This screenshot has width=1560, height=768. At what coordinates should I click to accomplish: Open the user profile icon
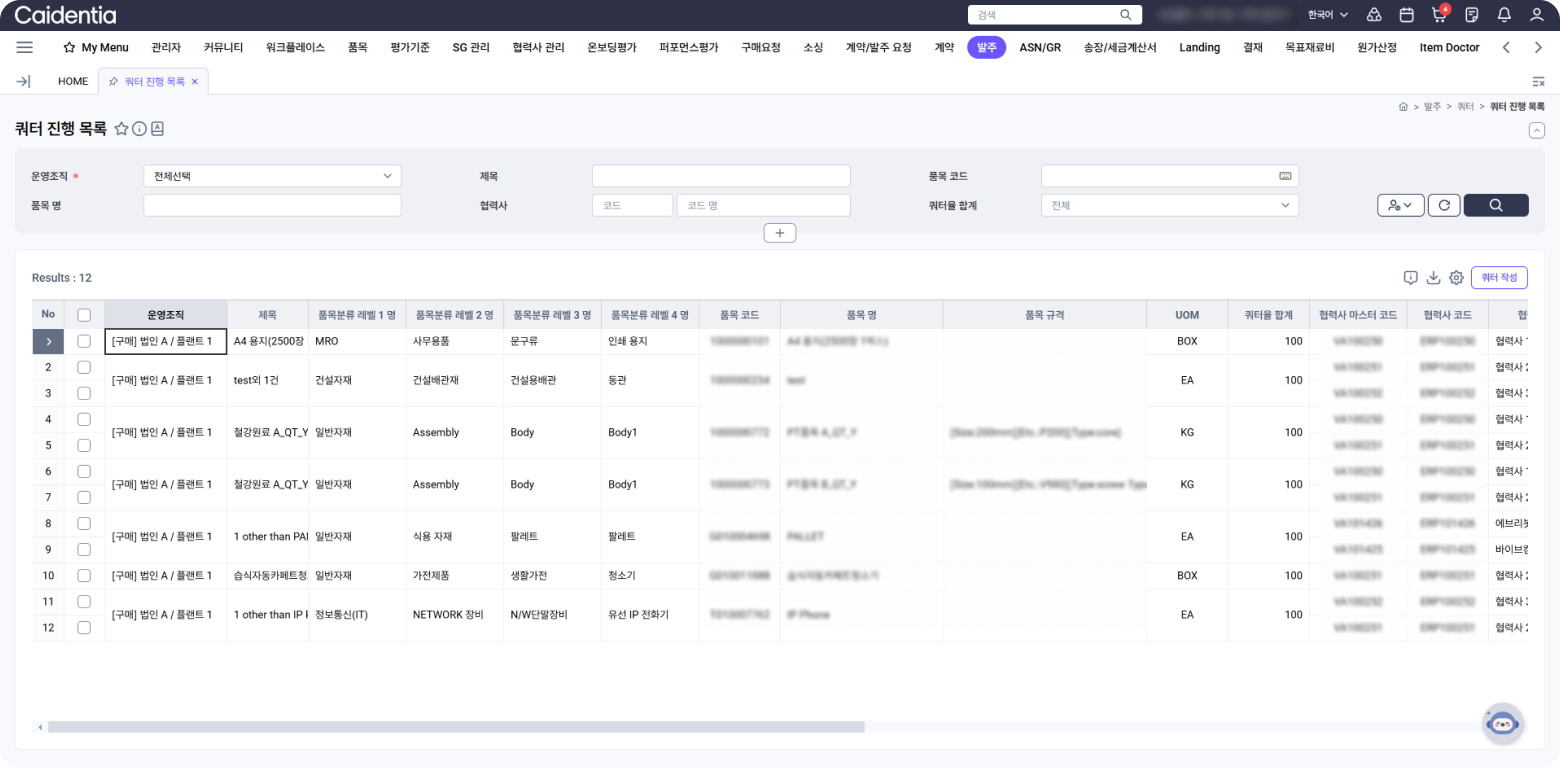pos(1537,15)
